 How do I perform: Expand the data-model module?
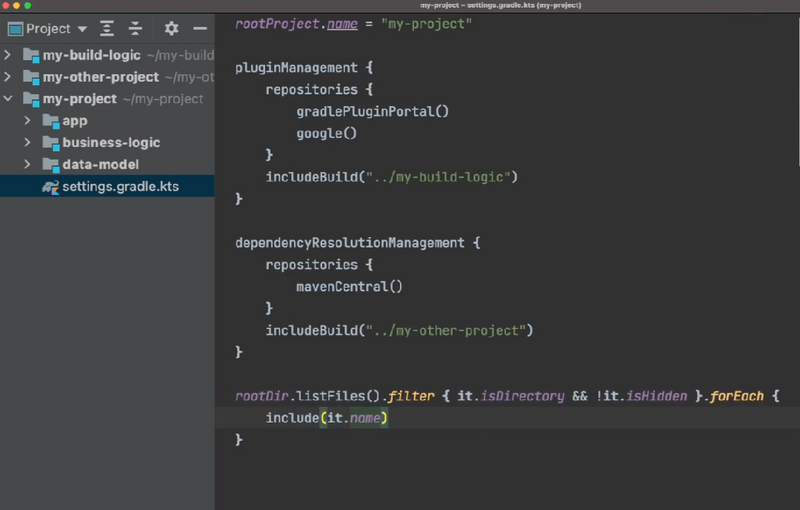tap(28, 164)
